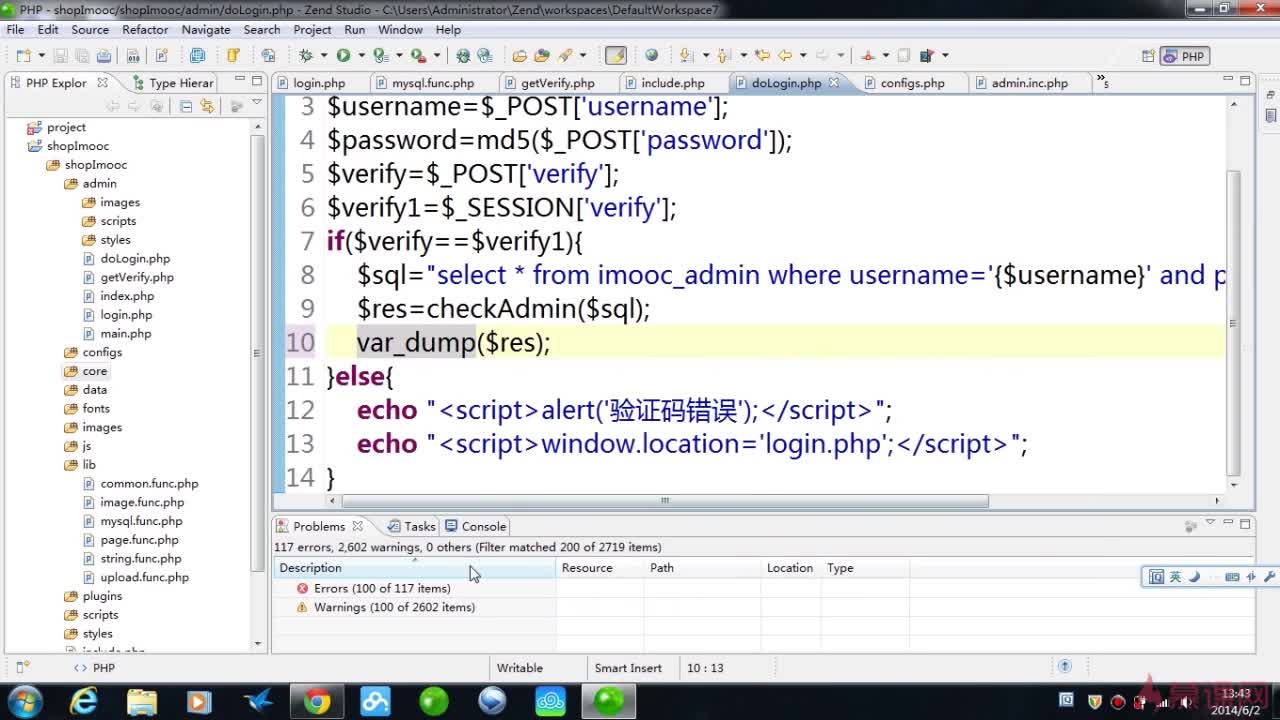
Task: Open the Run dropdown arrow
Action: click(x=361, y=56)
